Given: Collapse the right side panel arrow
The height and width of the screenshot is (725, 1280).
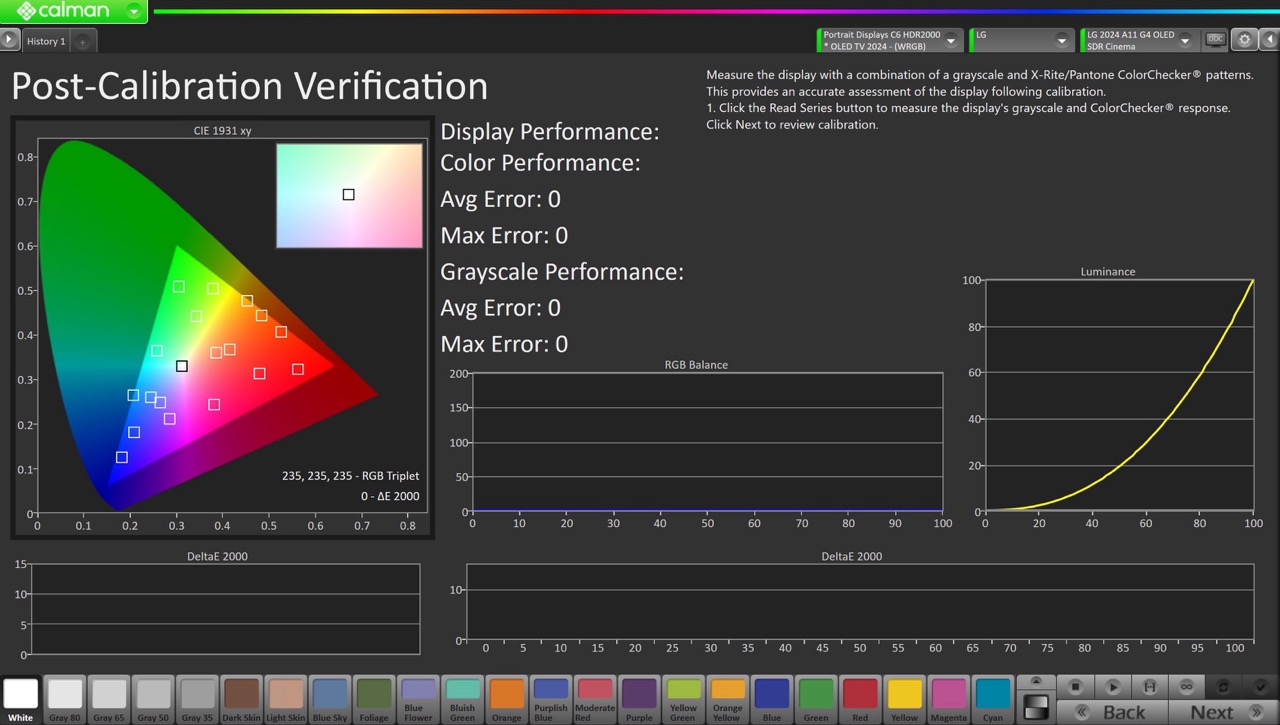Looking at the screenshot, I should (1269, 40).
